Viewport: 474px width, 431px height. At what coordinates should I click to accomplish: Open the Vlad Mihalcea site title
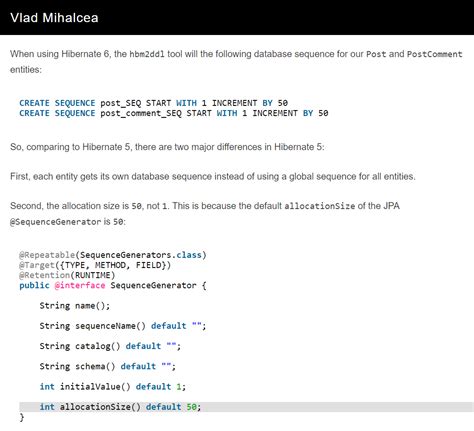[x=54, y=18]
